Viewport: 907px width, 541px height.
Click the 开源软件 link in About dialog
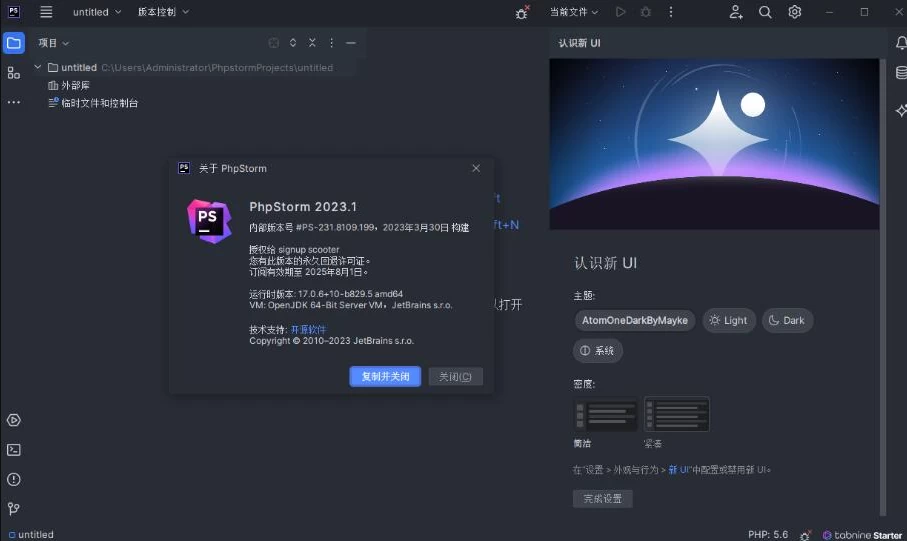[308, 329]
